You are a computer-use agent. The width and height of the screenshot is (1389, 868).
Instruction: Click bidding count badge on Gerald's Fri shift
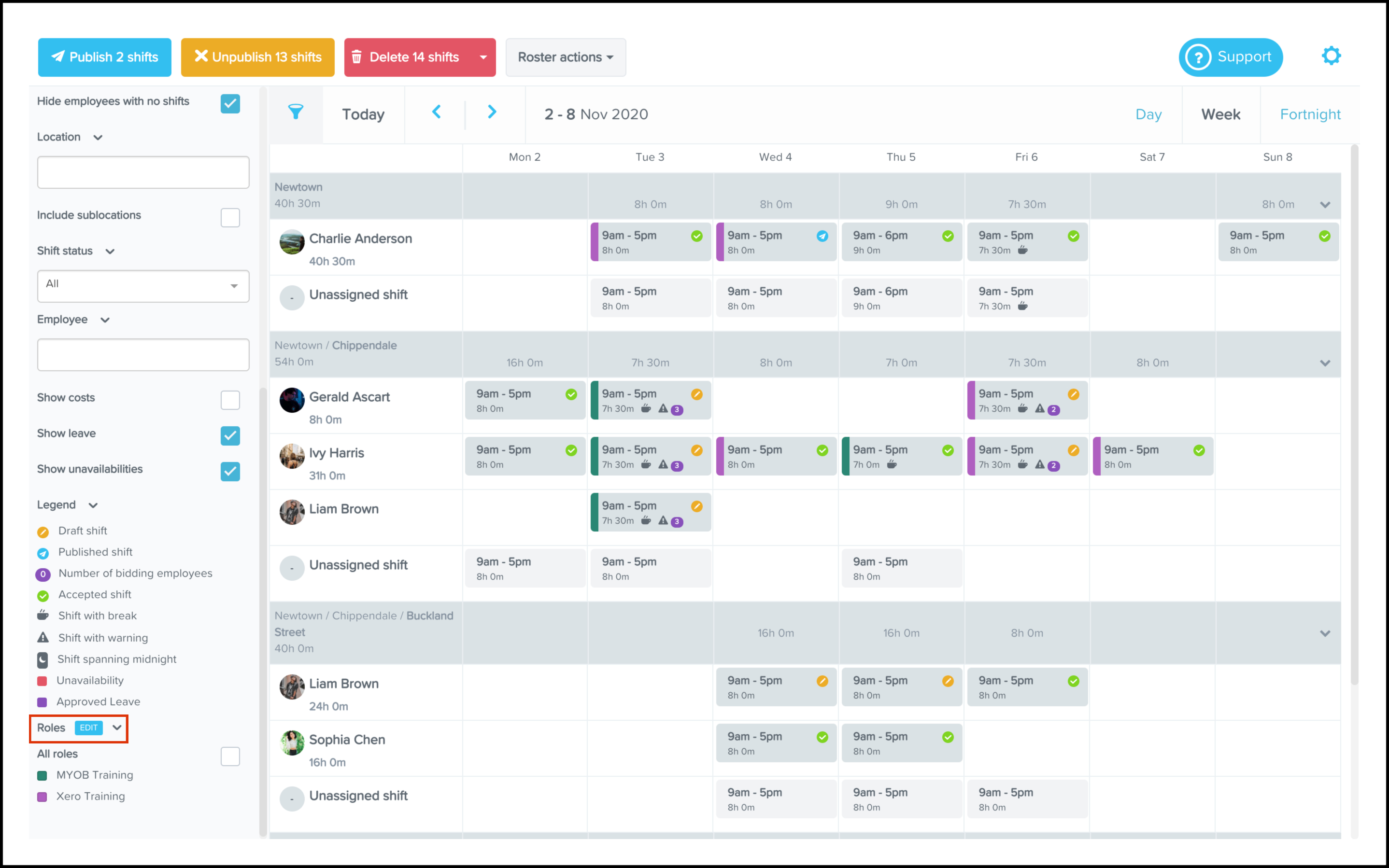[1054, 410]
